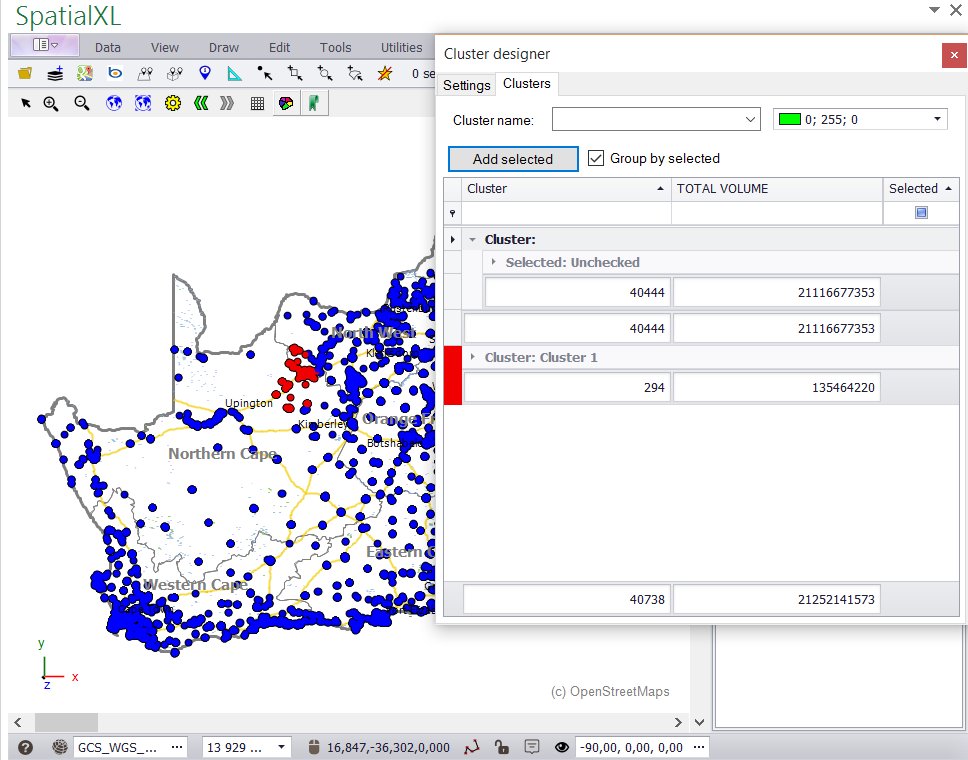Switch to the Settings tab
This screenshot has height=760, width=968.
pos(467,85)
